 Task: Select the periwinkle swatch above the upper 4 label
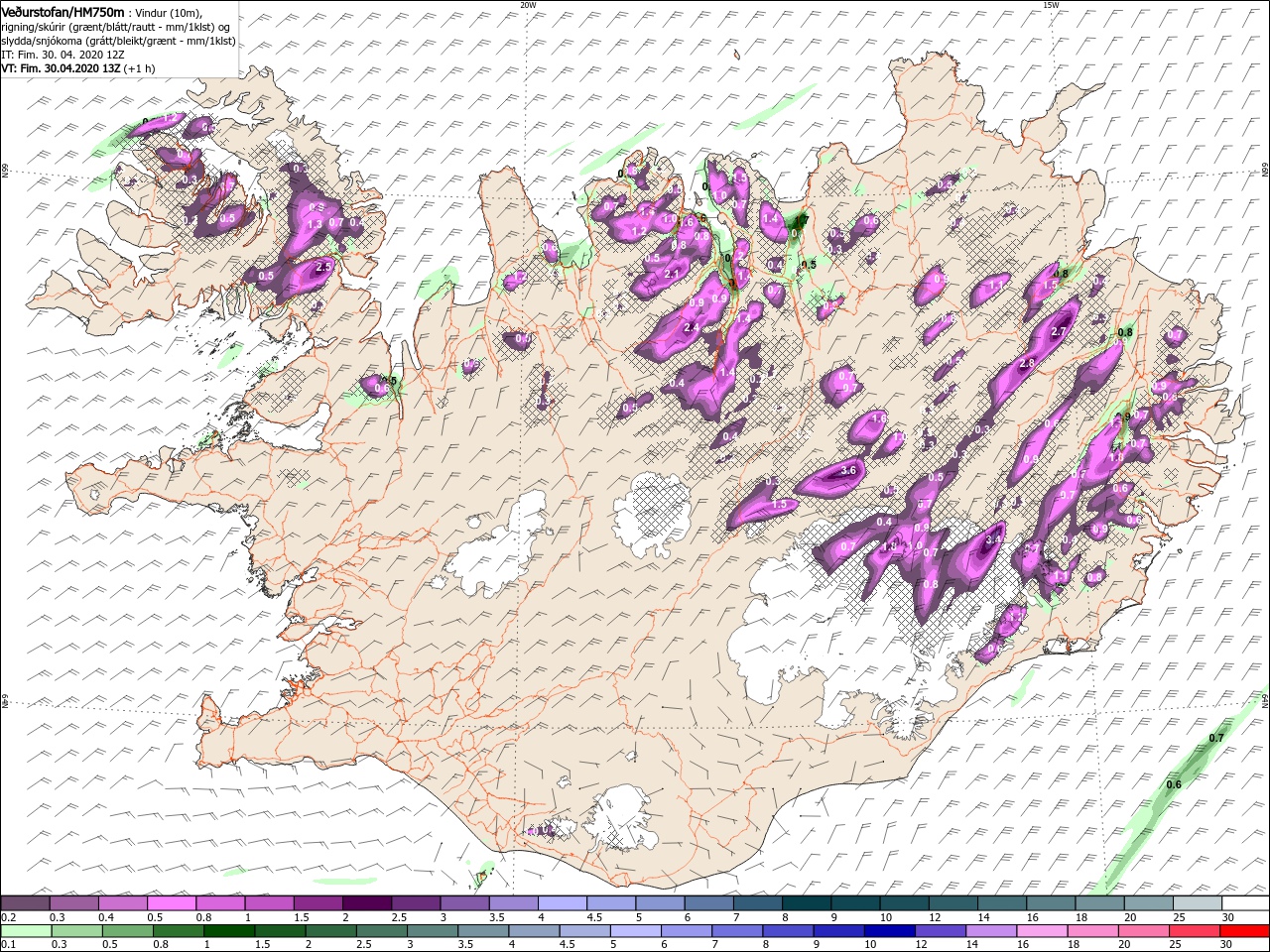(x=562, y=903)
